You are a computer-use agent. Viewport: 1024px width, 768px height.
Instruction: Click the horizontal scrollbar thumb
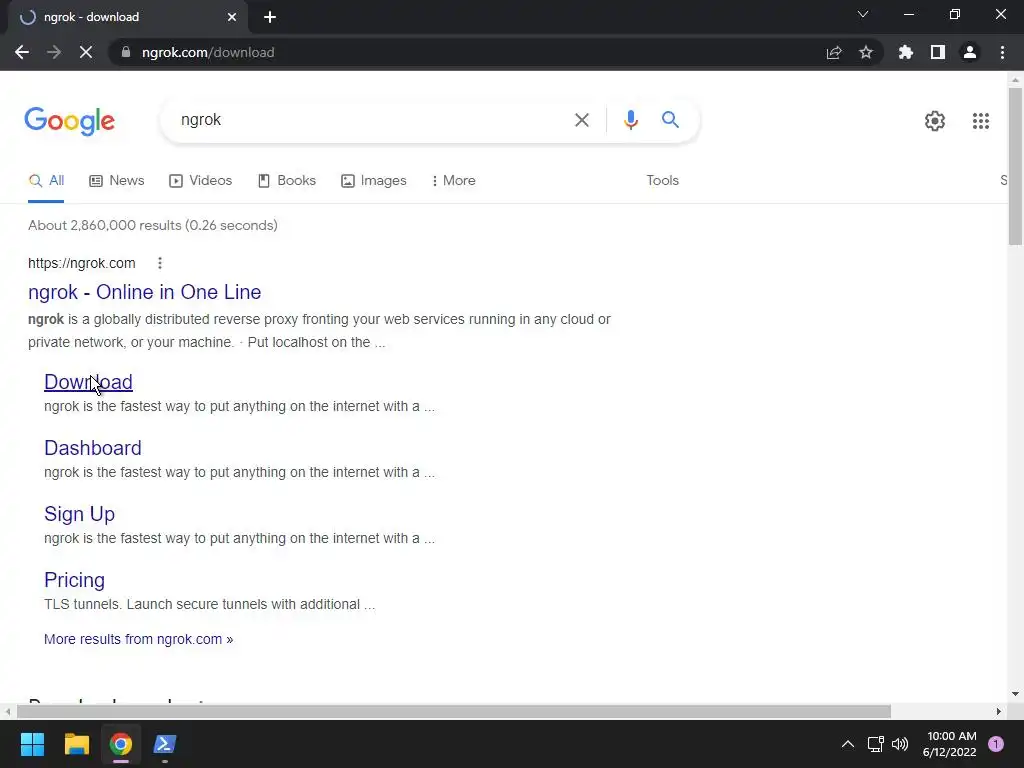[x=454, y=711]
